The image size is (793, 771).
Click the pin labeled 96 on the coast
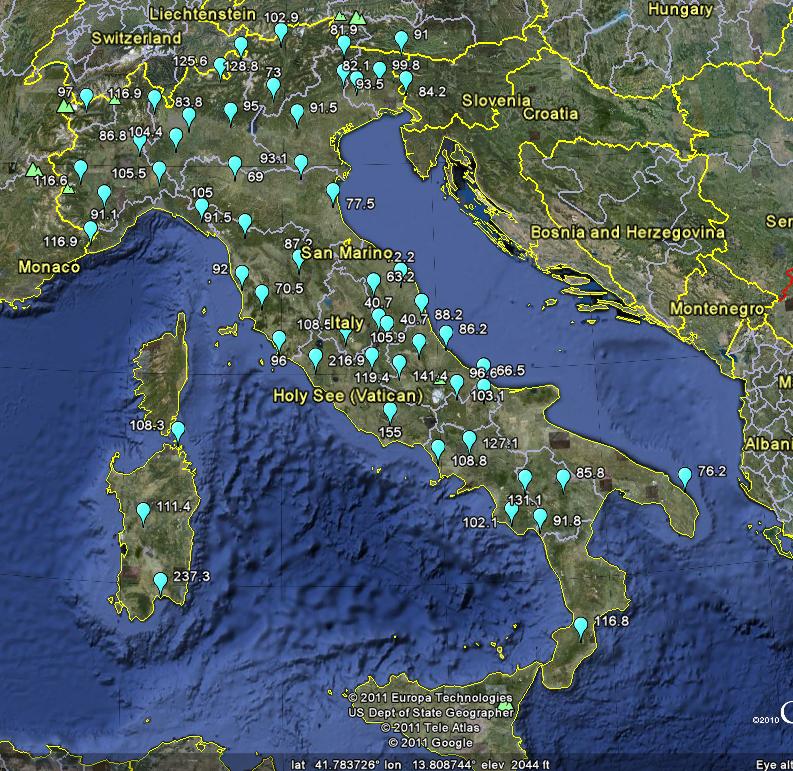click(x=278, y=341)
